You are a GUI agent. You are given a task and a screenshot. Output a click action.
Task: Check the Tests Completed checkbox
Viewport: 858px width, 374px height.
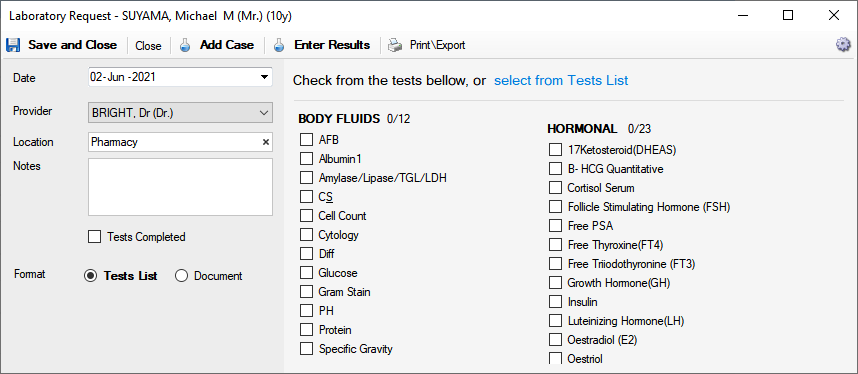pyautogui.click(x=95, y=237)
